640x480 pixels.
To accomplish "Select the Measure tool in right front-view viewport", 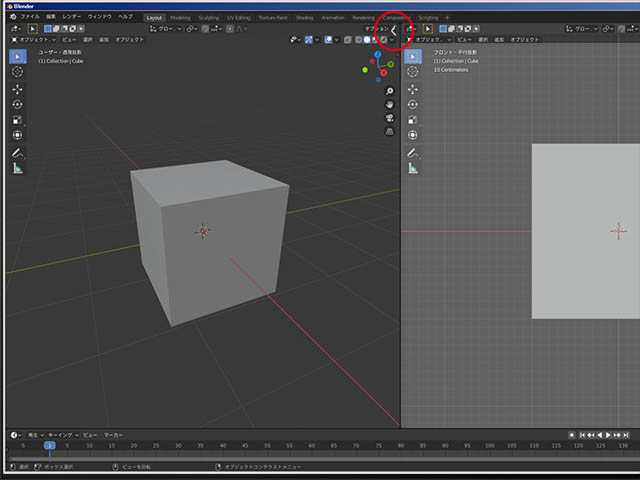I will click(413, 168).
